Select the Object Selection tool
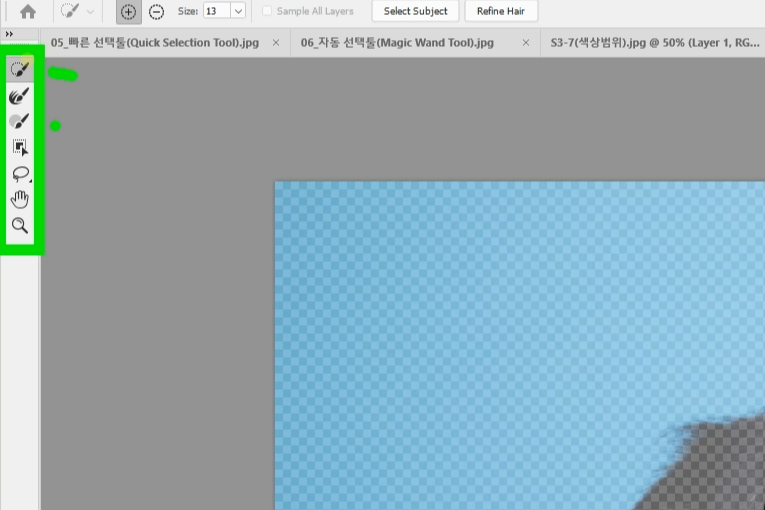 point(20,147)
